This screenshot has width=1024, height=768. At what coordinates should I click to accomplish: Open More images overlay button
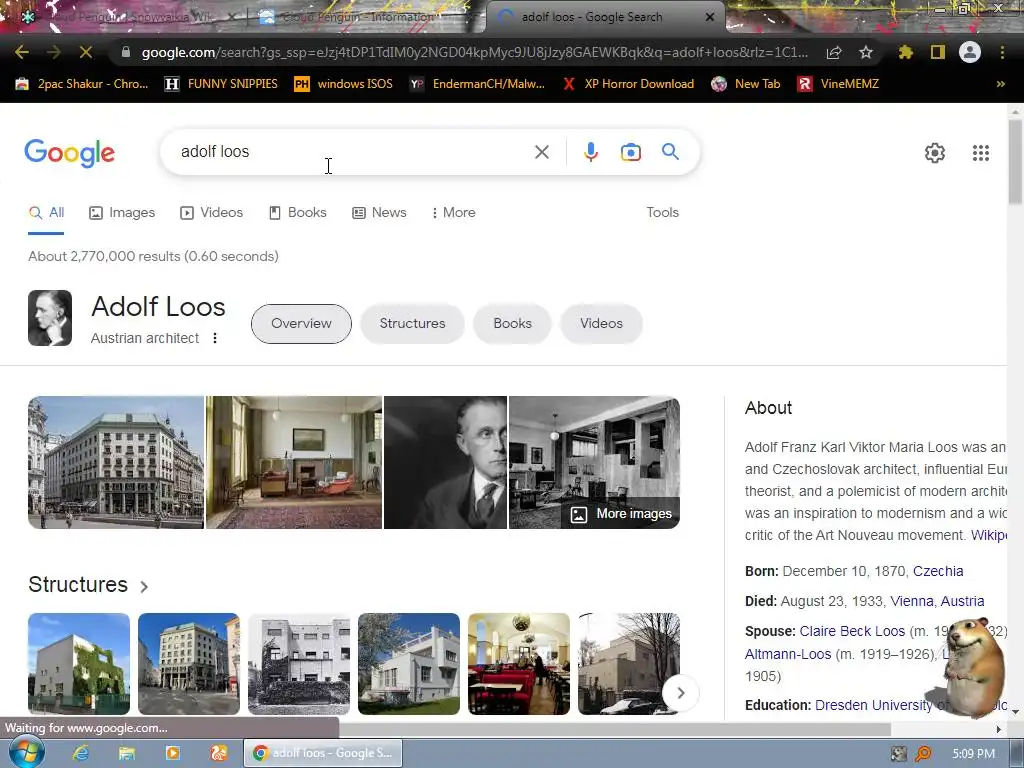coord(620,513)
